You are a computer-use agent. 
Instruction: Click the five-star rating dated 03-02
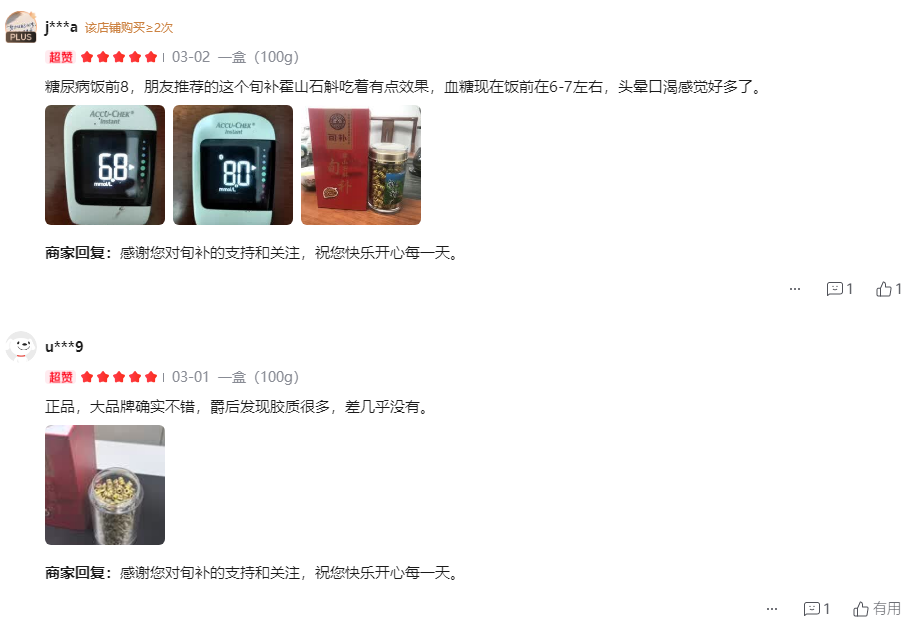point(119,57)
